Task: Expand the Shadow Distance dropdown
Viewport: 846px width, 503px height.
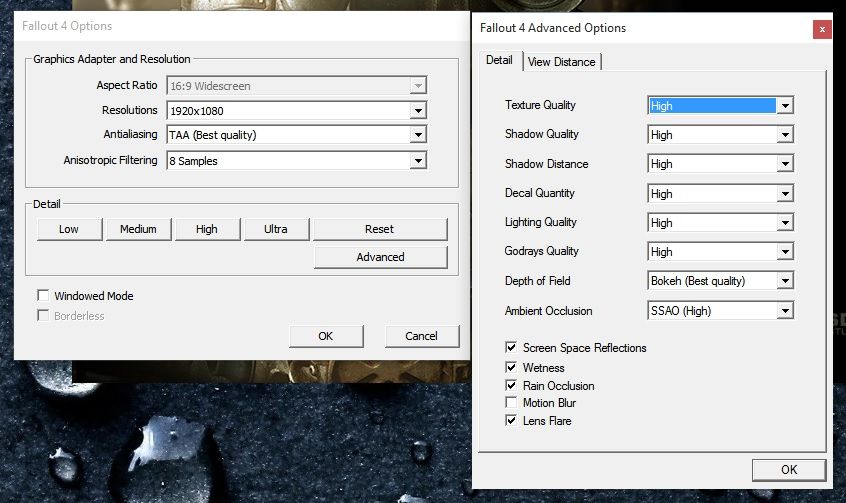Action: (720, 164)
